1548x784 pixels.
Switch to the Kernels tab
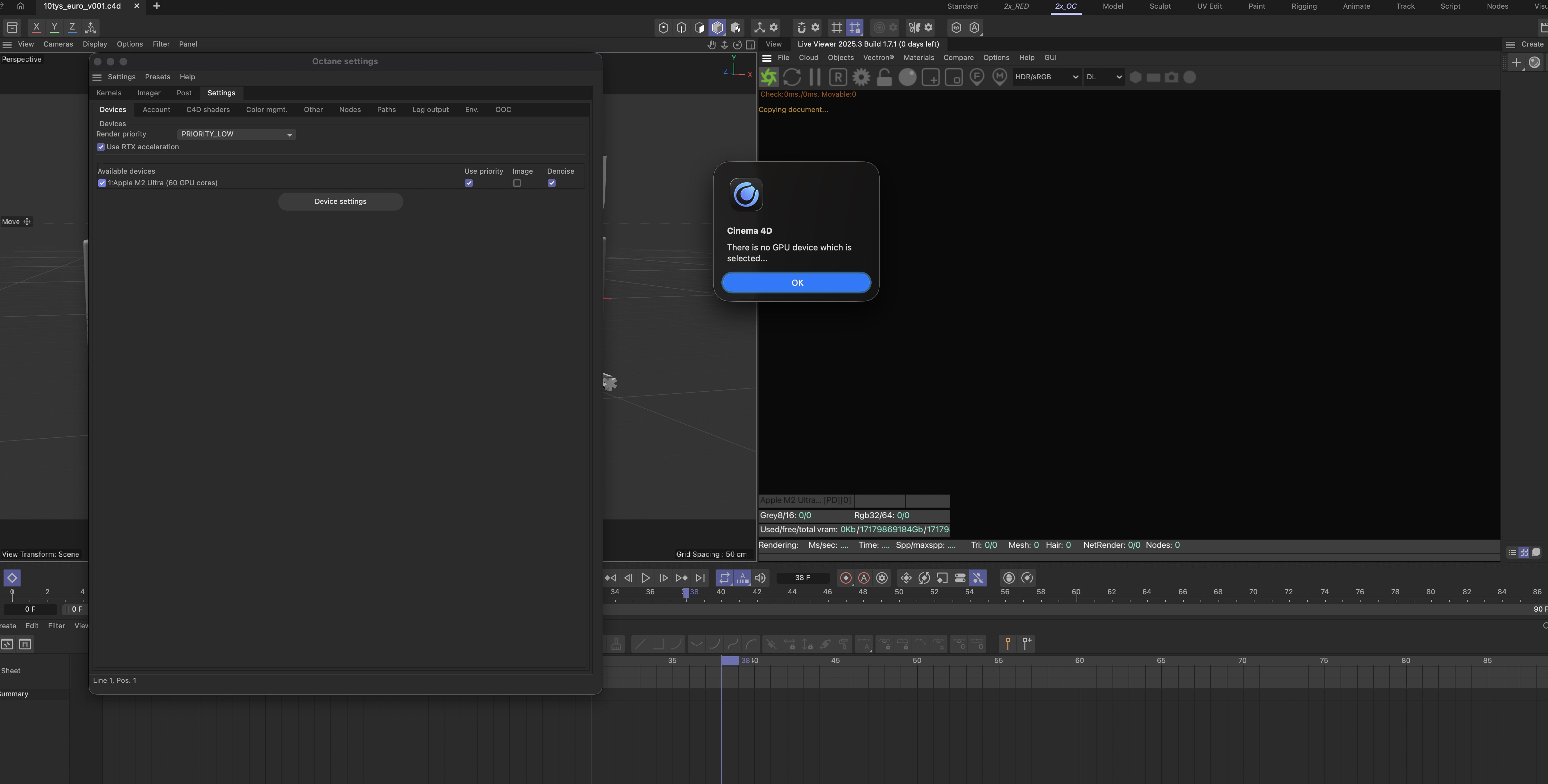[x=109, y=93]
